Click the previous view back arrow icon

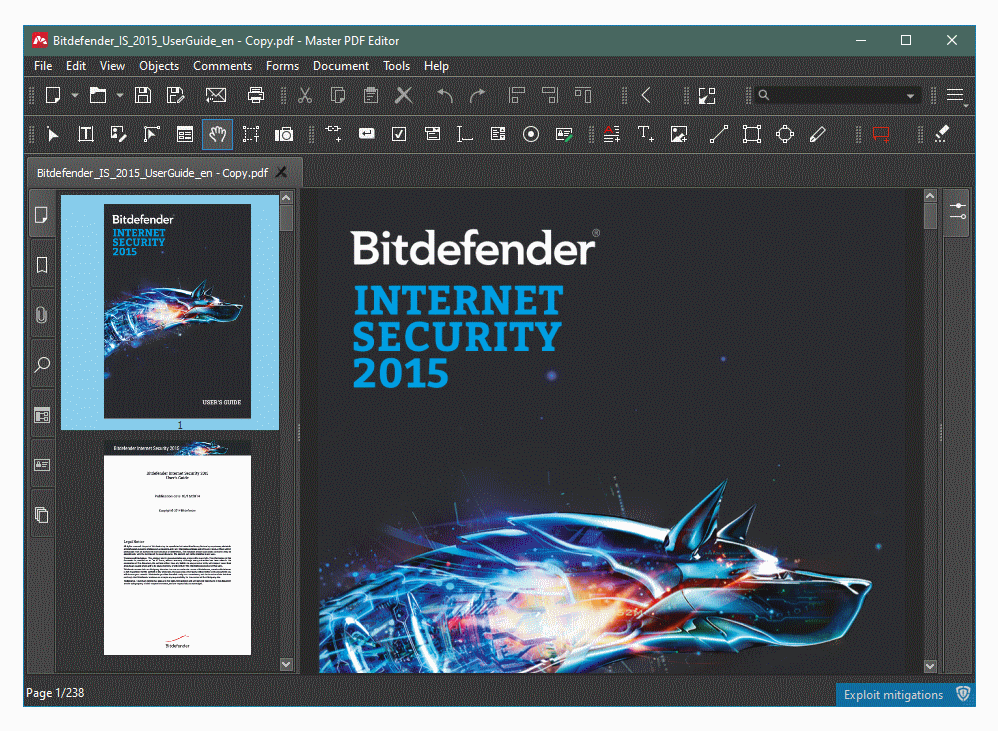646,95
